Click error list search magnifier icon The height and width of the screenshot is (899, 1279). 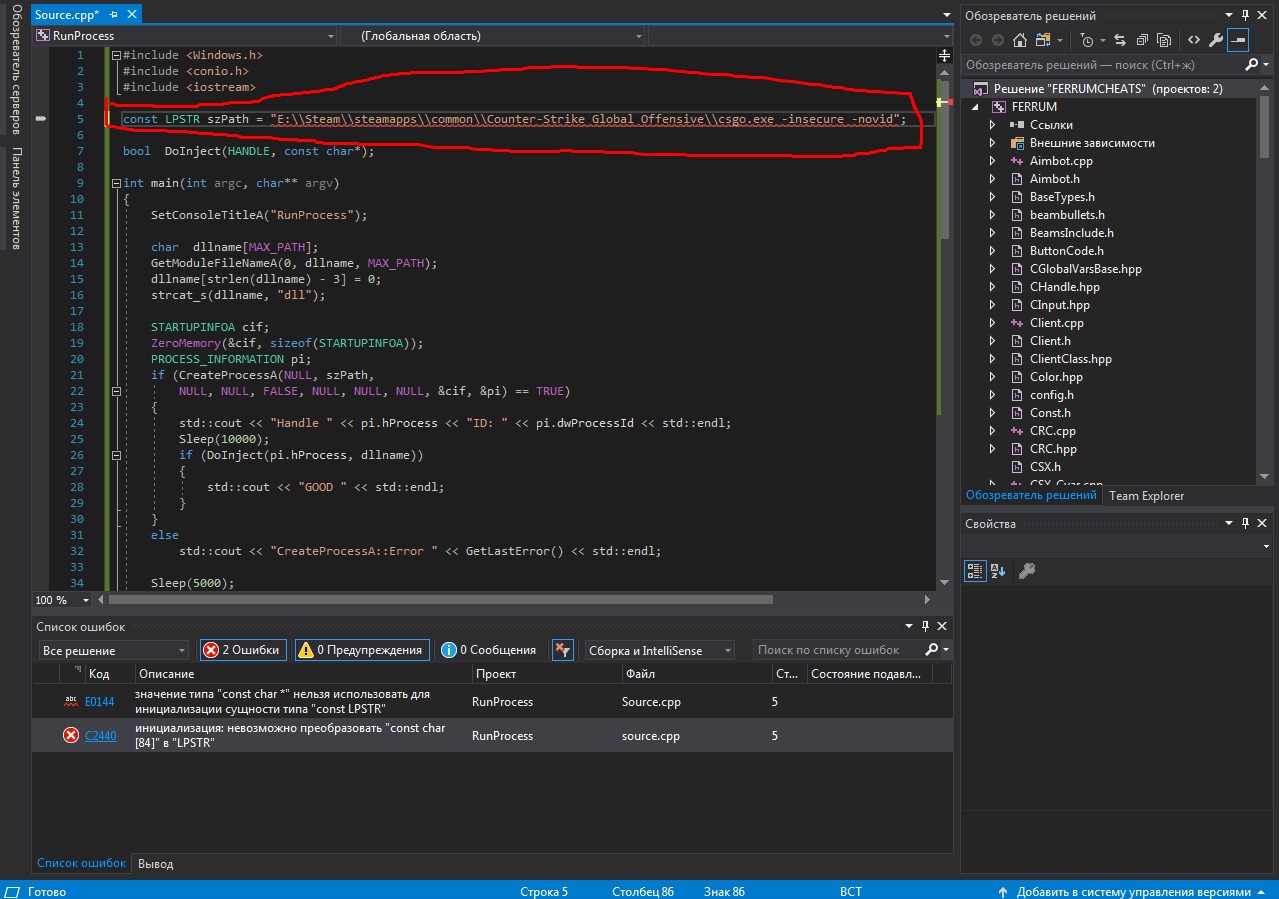(x=932, y=650)
